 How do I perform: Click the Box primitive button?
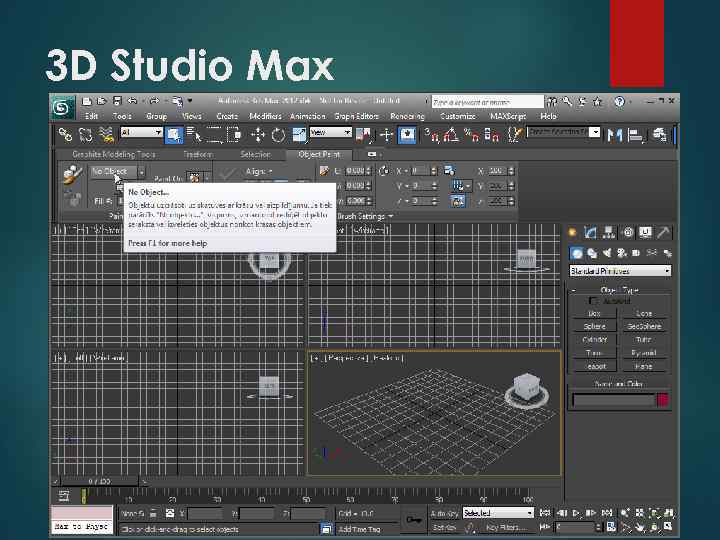point(594,314)
